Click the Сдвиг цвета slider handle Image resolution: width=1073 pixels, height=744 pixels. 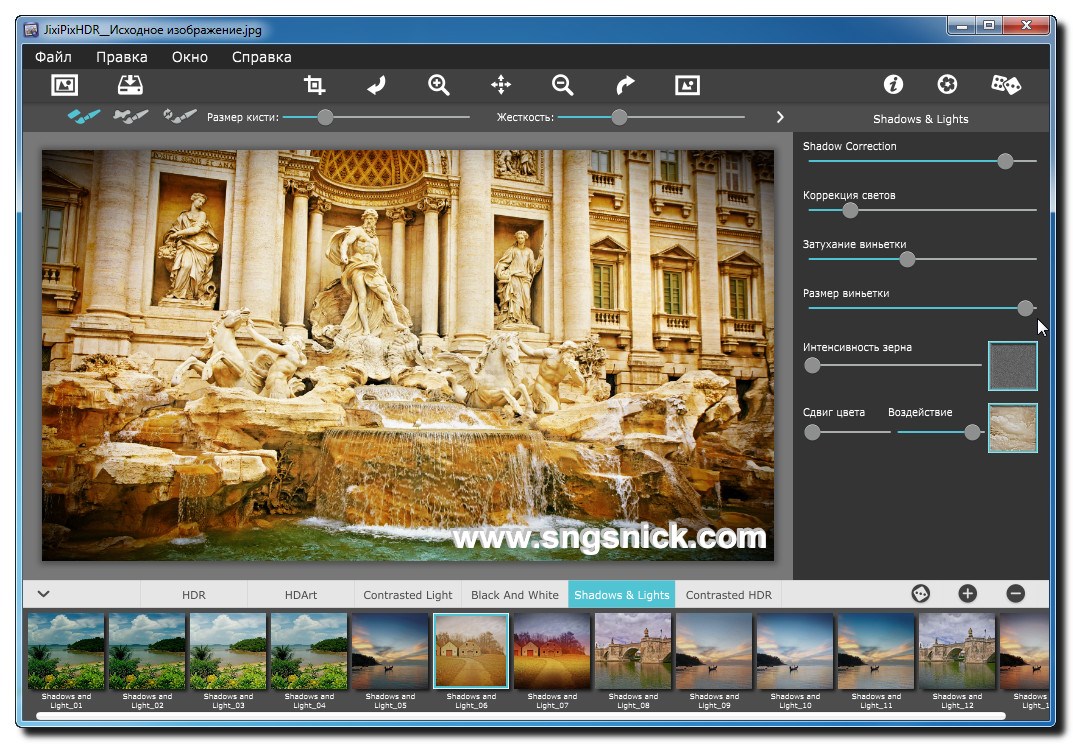[x=812, y=432]
